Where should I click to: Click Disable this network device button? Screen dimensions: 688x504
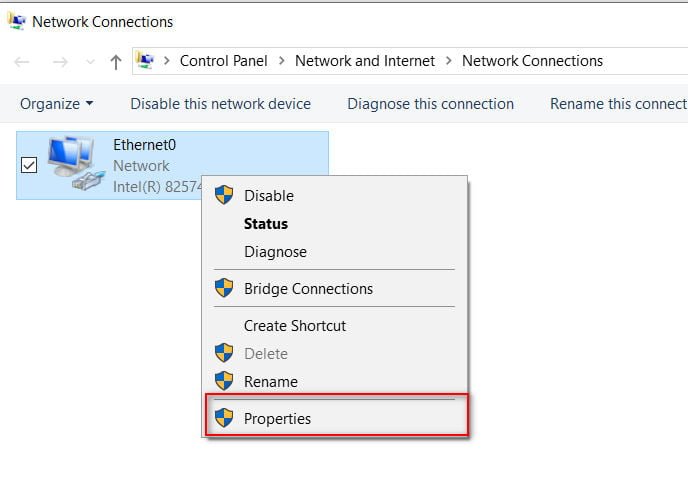pyautogui.click(x=220, y=103)
